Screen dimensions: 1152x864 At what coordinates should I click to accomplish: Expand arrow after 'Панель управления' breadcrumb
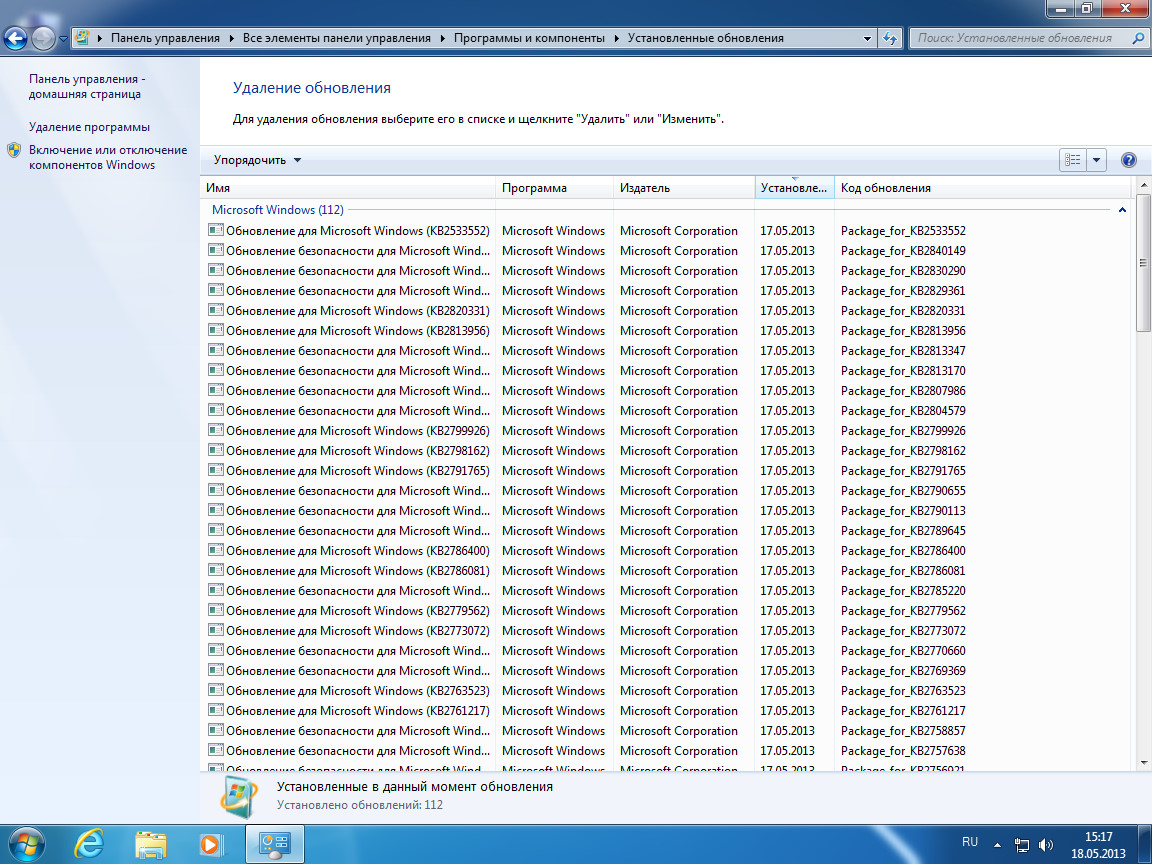tap(231, 38)
